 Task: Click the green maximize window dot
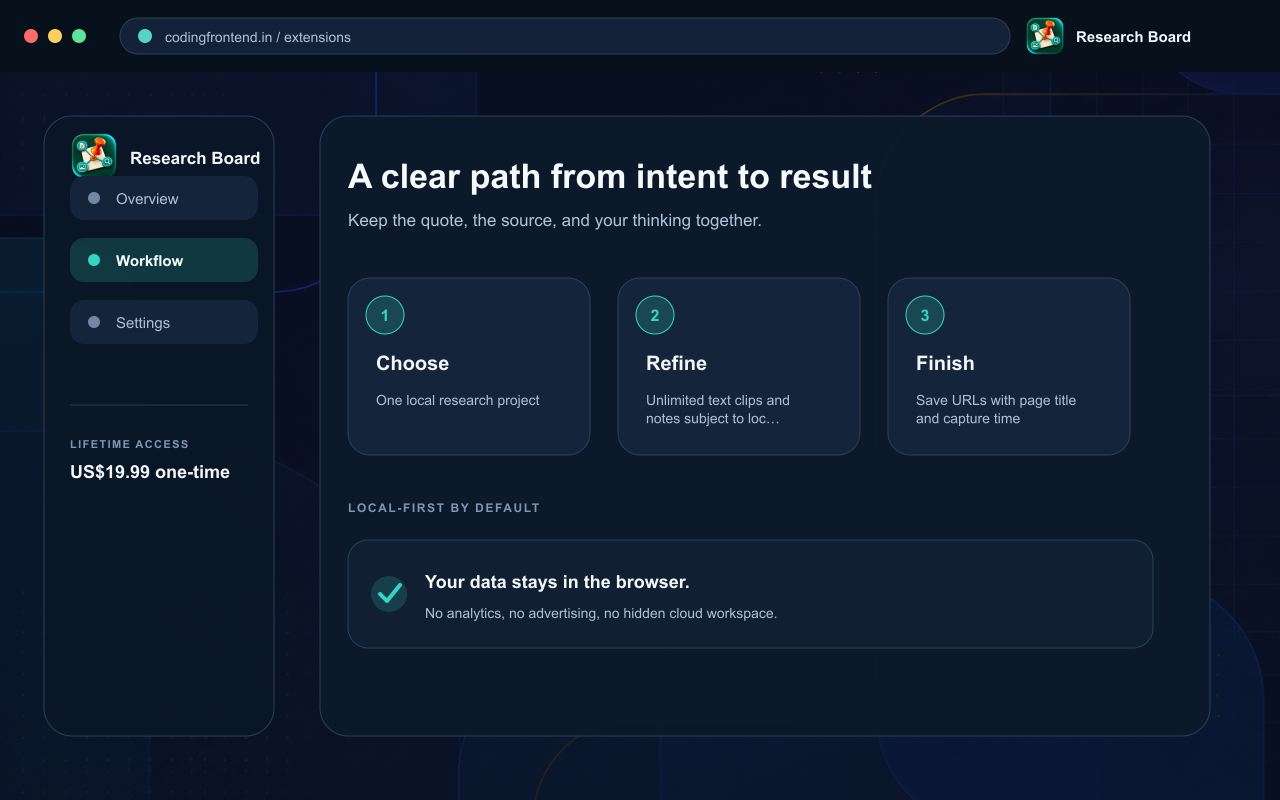pyautogui.click(x=79, y=36)
